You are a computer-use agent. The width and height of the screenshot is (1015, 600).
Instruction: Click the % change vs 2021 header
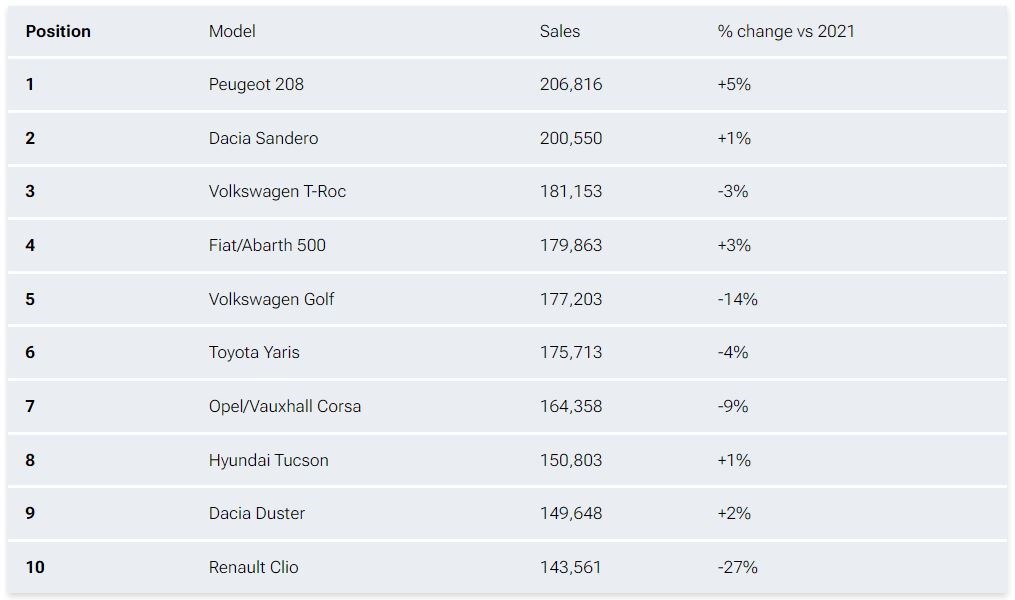pos(786,31)
